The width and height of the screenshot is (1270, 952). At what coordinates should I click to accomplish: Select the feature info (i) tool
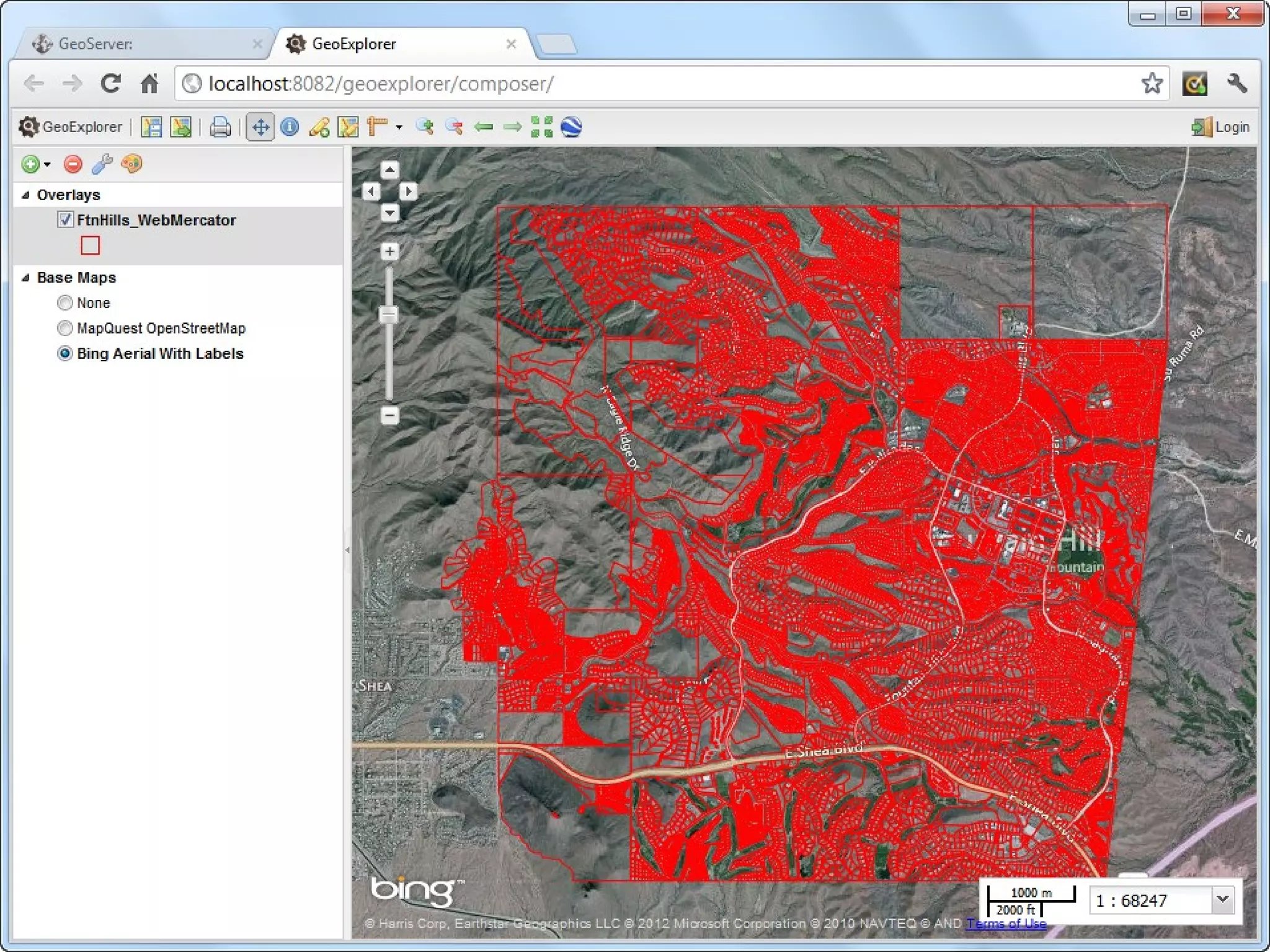click(290, 127)
